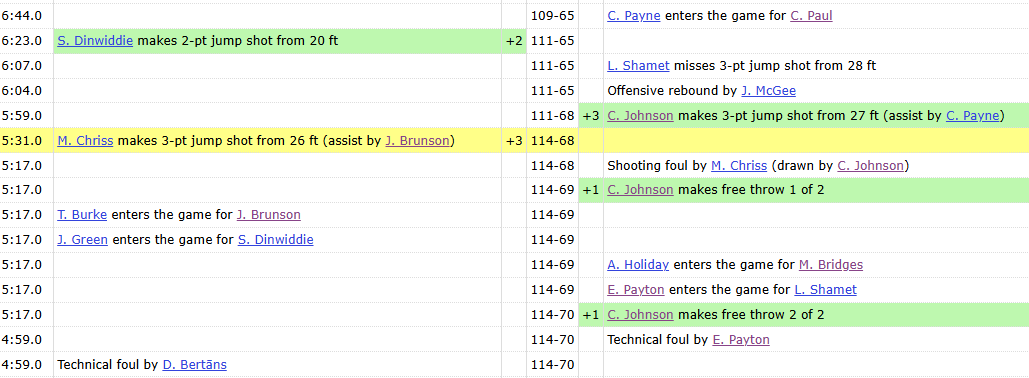The height and width of the screenshot is (378, 1029).
Task: Click A. Holiday player link
Action: point(638,265)
